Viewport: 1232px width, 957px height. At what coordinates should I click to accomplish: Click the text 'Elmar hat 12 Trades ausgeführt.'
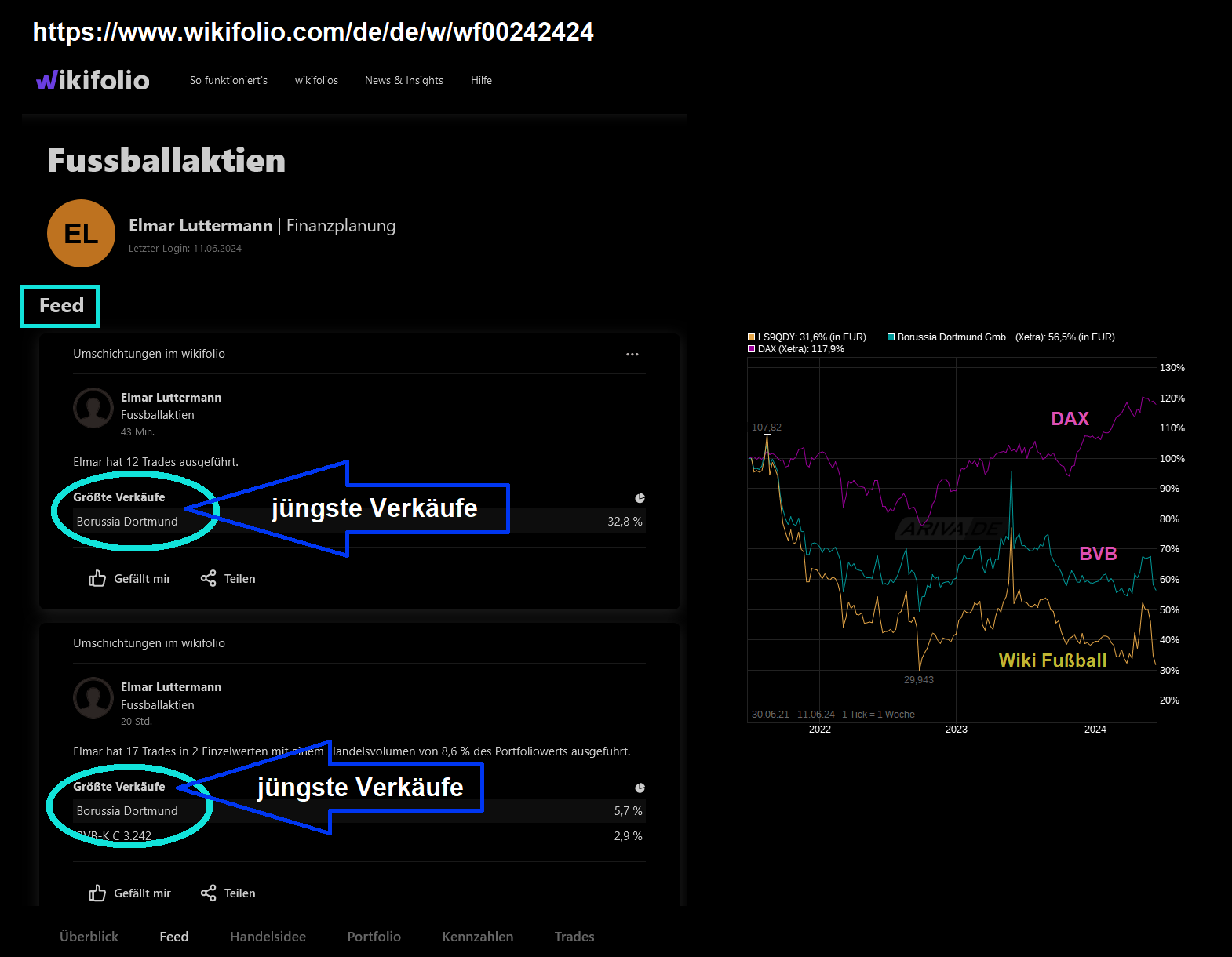click(156, 462)
